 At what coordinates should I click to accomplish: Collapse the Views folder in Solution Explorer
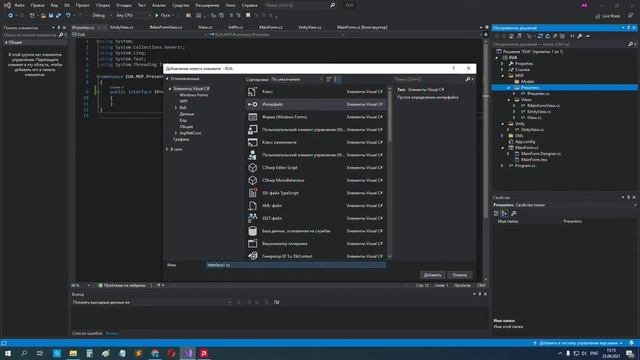click(509, 100)
